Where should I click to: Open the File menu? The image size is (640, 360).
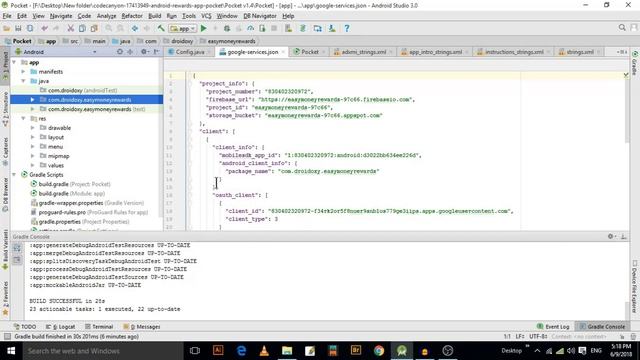[x=7, y=16]
